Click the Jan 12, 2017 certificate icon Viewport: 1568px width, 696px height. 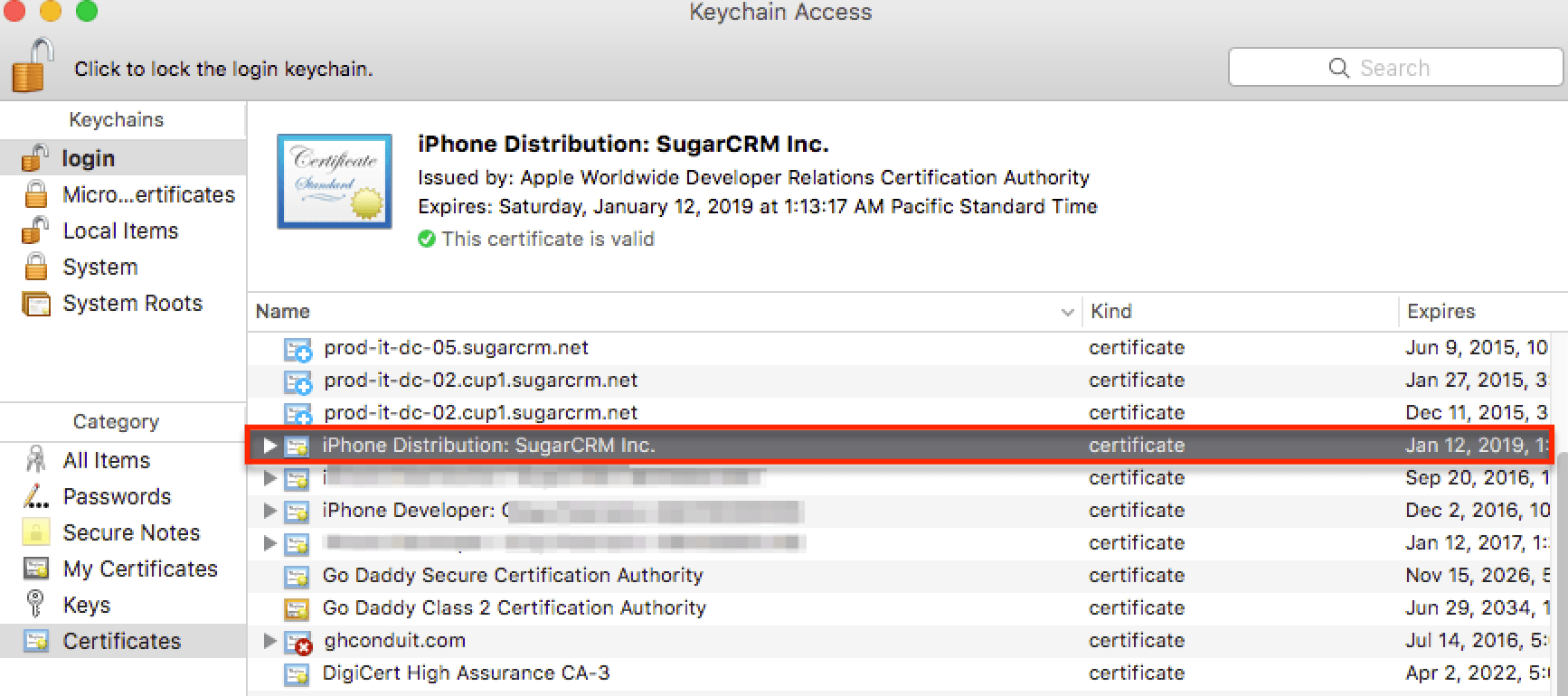point(297,544)
